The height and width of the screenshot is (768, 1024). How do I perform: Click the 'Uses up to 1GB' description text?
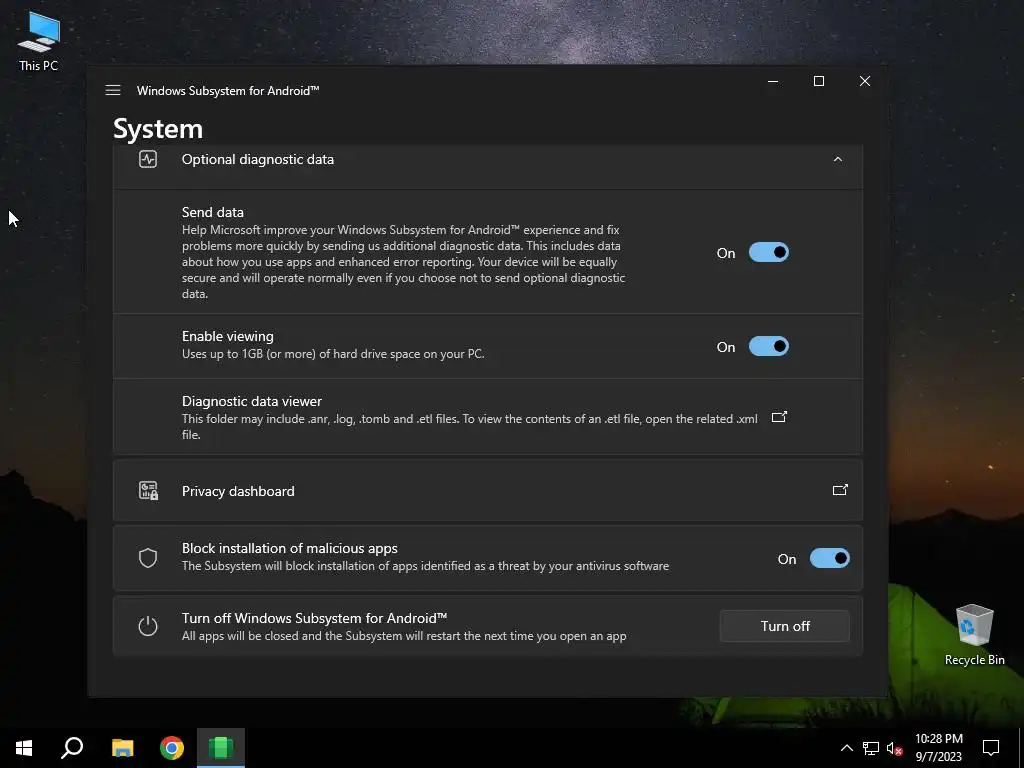pyautogui.click(x=333, y=354)
